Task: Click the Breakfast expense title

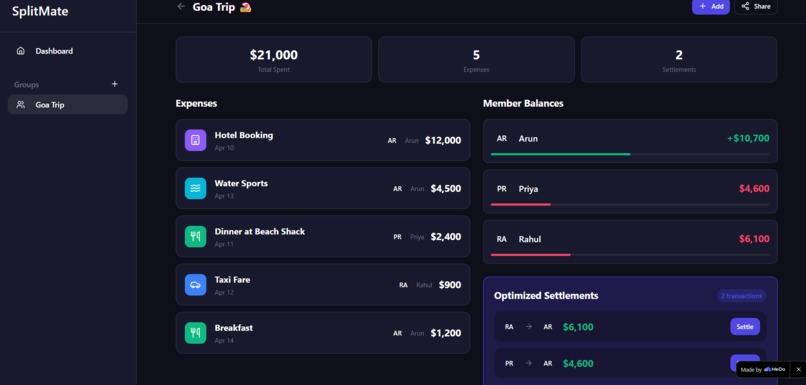Action: pyautogui.click(x=233, y=328)
